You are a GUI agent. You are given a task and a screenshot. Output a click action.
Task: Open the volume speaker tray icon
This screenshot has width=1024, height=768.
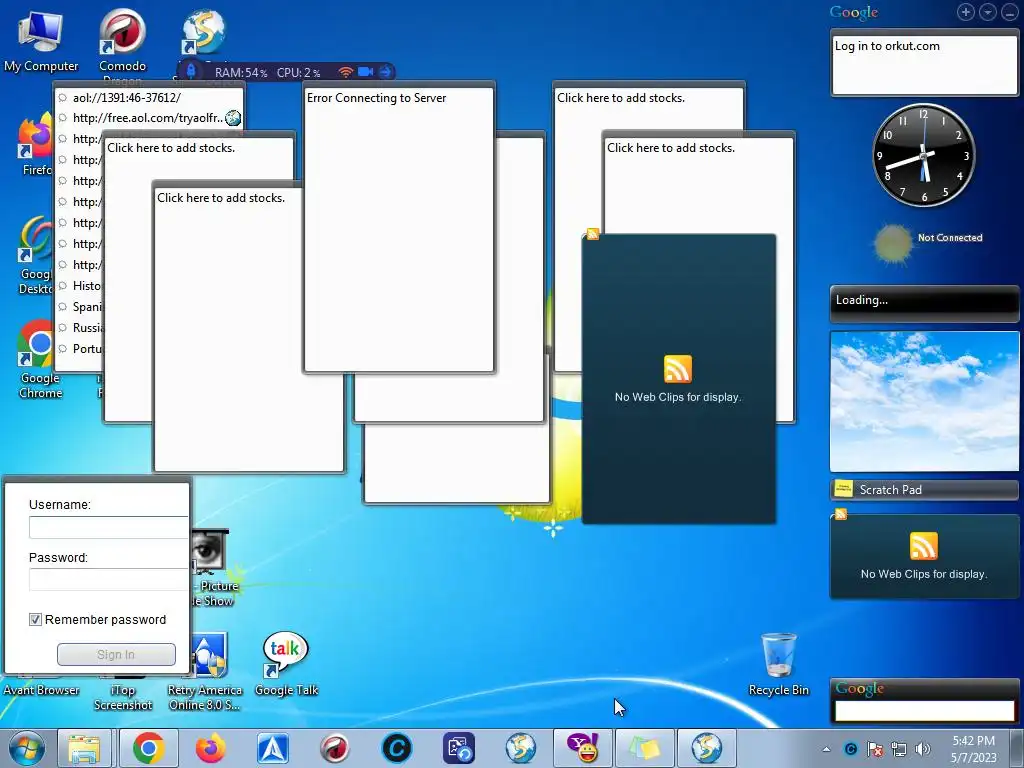[923, 749]
